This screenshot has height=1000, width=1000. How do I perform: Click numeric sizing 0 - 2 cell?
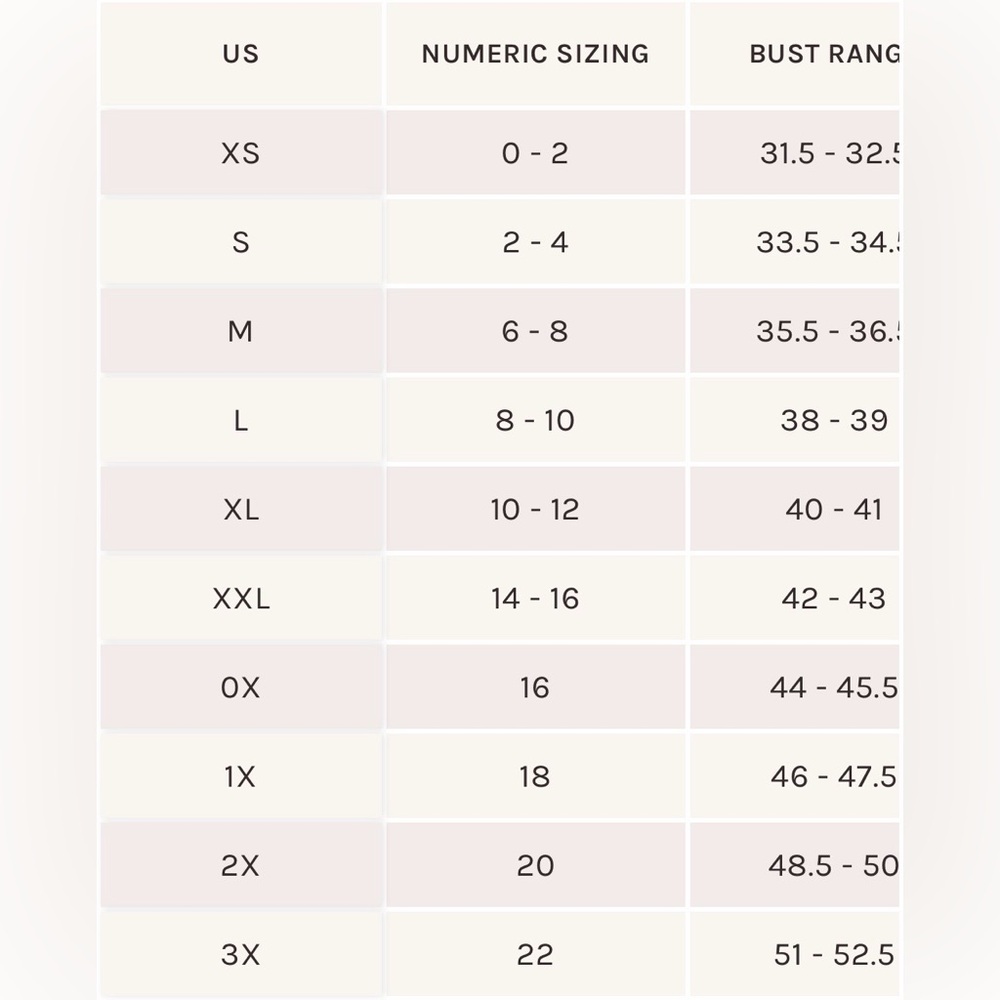pos(535,152)
